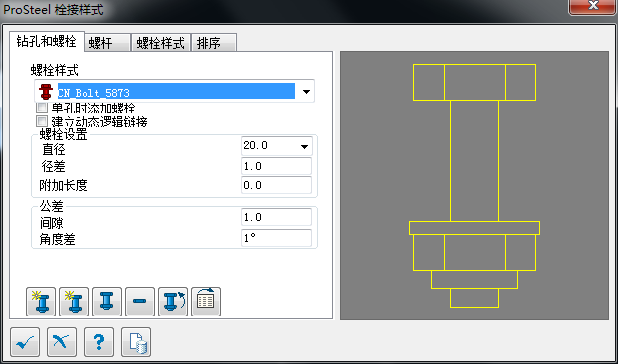Focus the 间隙 tolerance input field
Screen dimensions: 618x364
[276, 217]
